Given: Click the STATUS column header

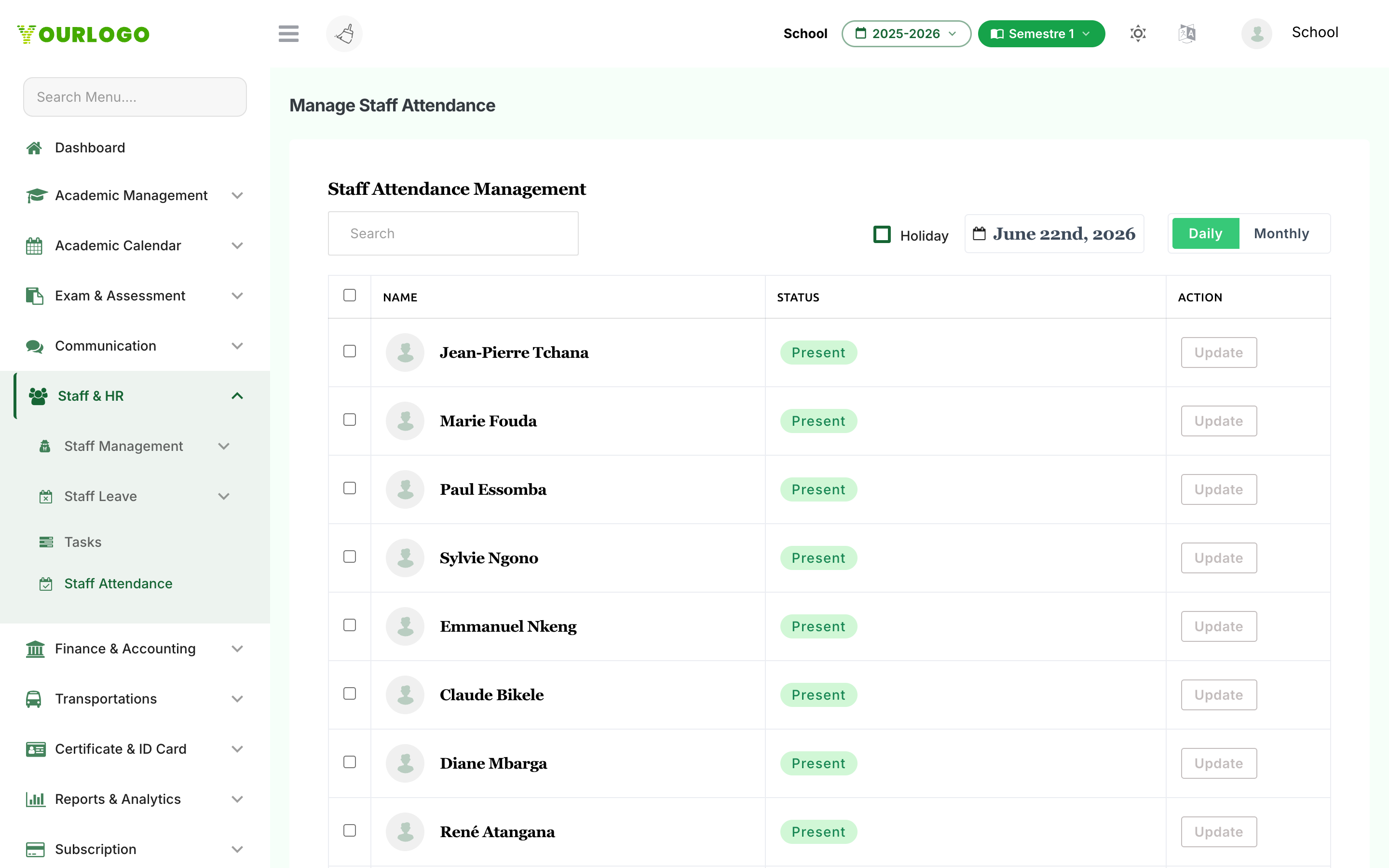Looking at the screenshot, I should pos(798,298).
